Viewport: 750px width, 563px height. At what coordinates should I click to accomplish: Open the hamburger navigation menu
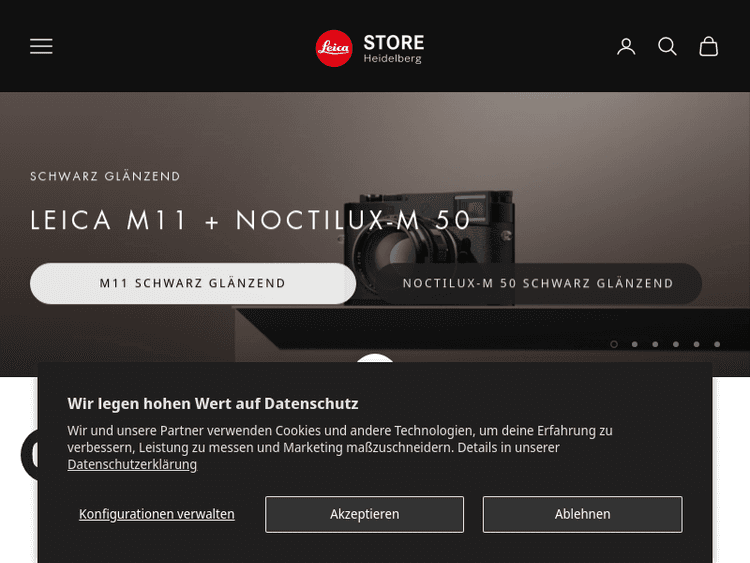41,46
